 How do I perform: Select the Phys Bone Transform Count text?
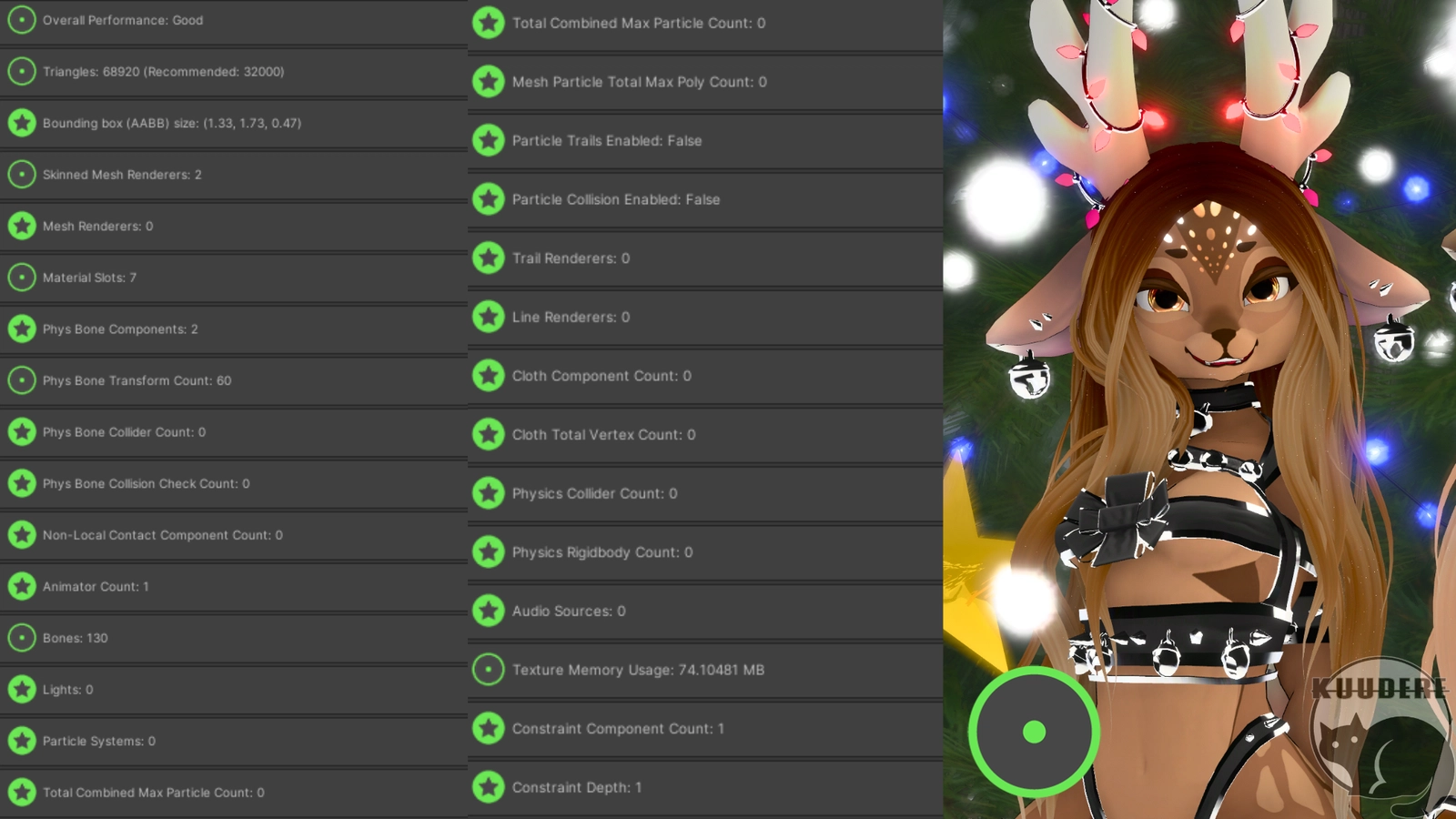(x=136, y=380)
